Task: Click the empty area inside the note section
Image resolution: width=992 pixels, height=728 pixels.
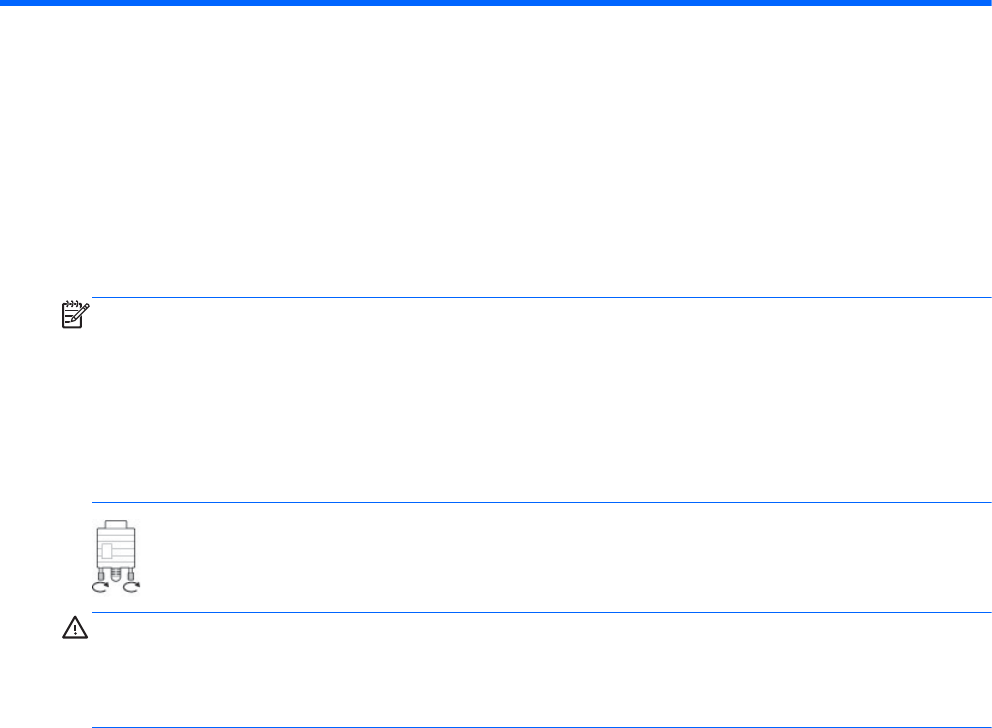Action: tap(540, 400)
